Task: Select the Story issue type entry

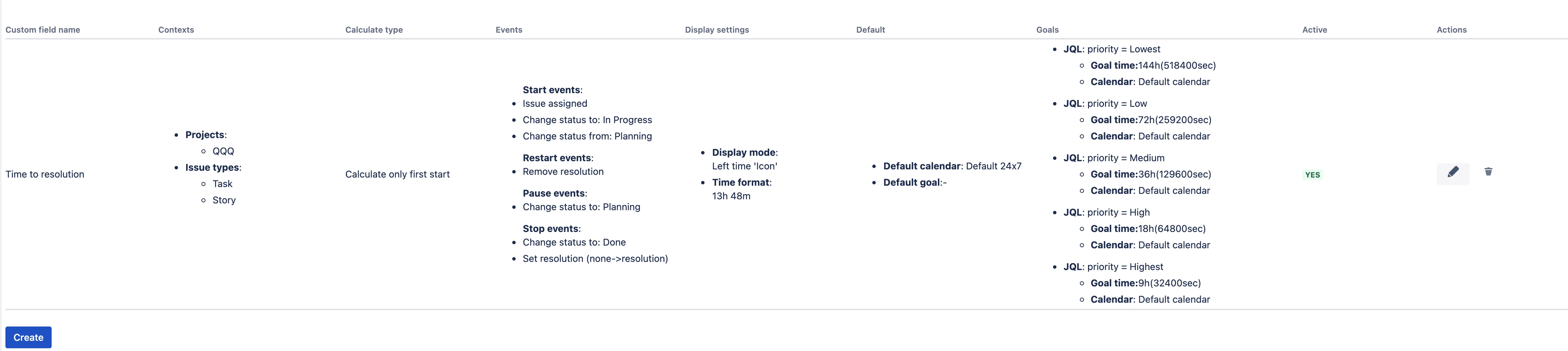Action: coord(224,200)
